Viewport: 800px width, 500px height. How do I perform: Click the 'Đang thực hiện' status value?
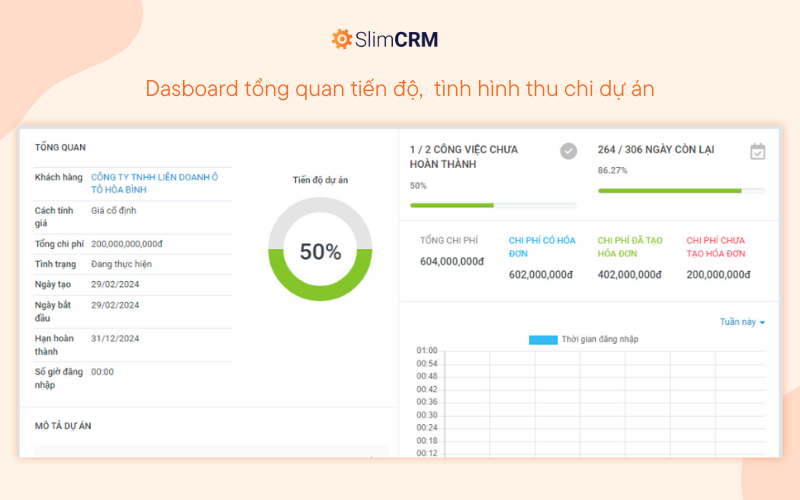click(121, 264)
